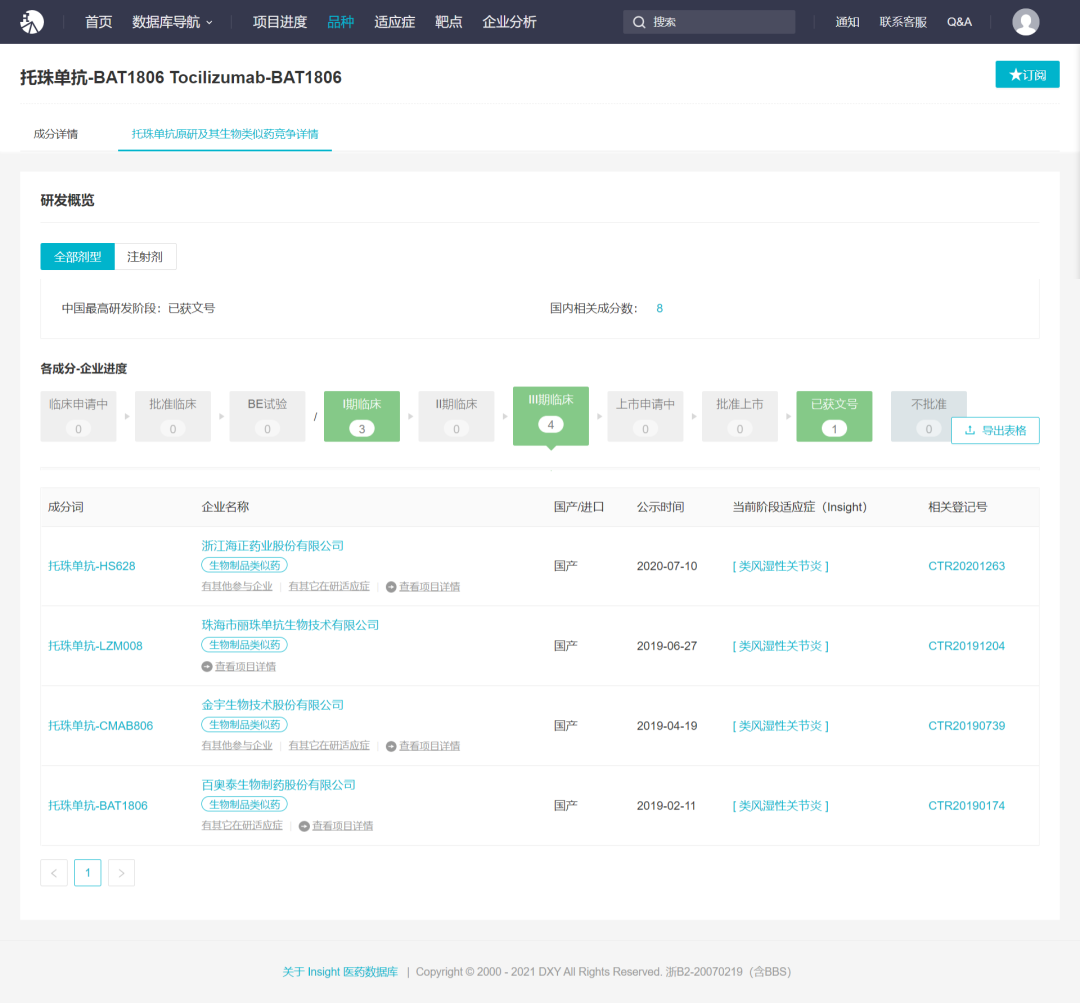
Task: Switch to 托珠单抗原研及其生物类似药竞争详情 tab
Action: [225, 134]
